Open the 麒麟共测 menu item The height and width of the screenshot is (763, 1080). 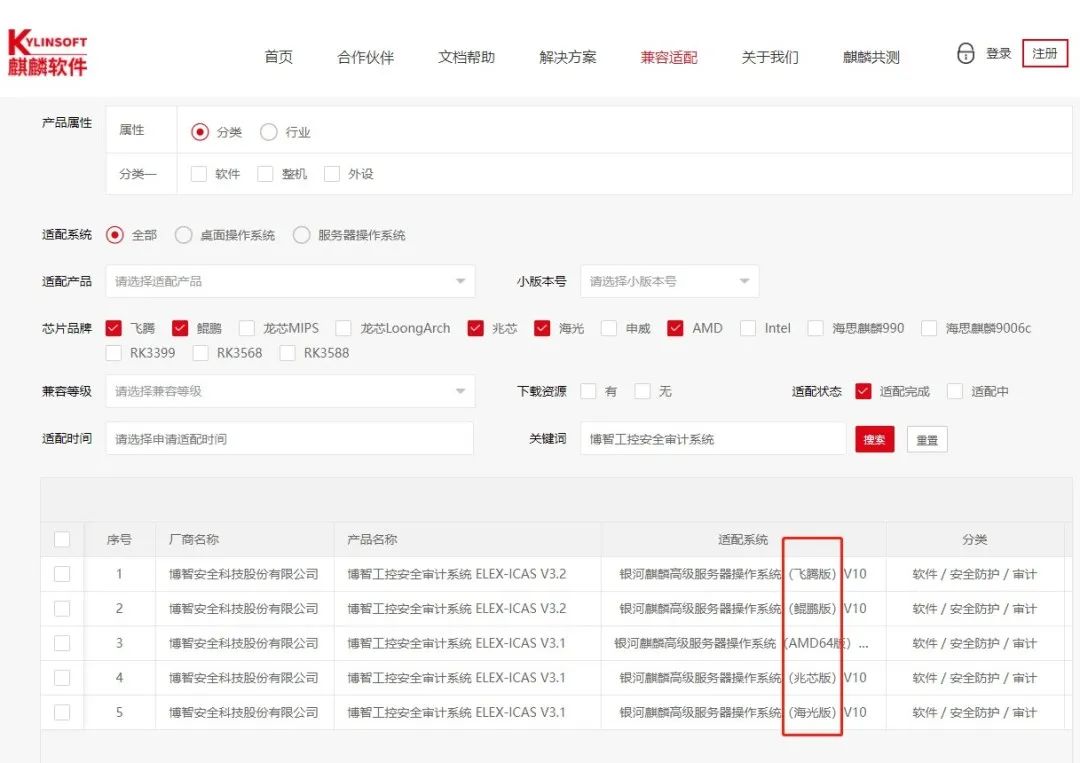click(x=871, y=57)
